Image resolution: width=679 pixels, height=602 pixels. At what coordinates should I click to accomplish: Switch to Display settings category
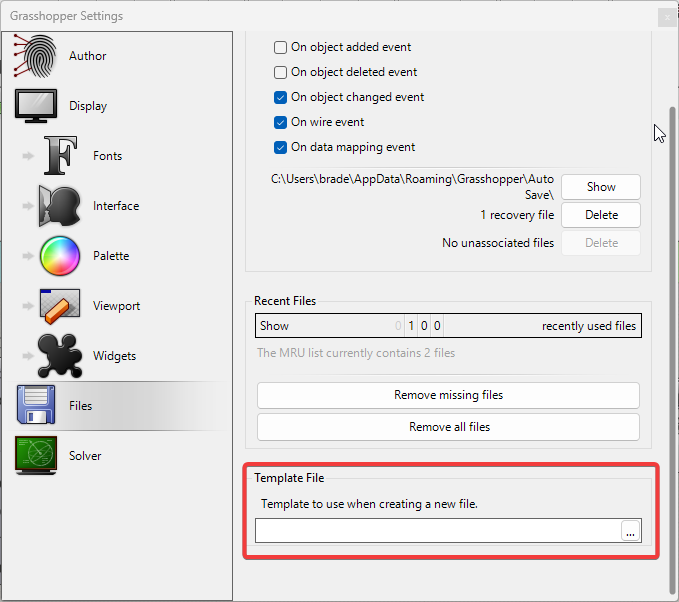(88, 106)
